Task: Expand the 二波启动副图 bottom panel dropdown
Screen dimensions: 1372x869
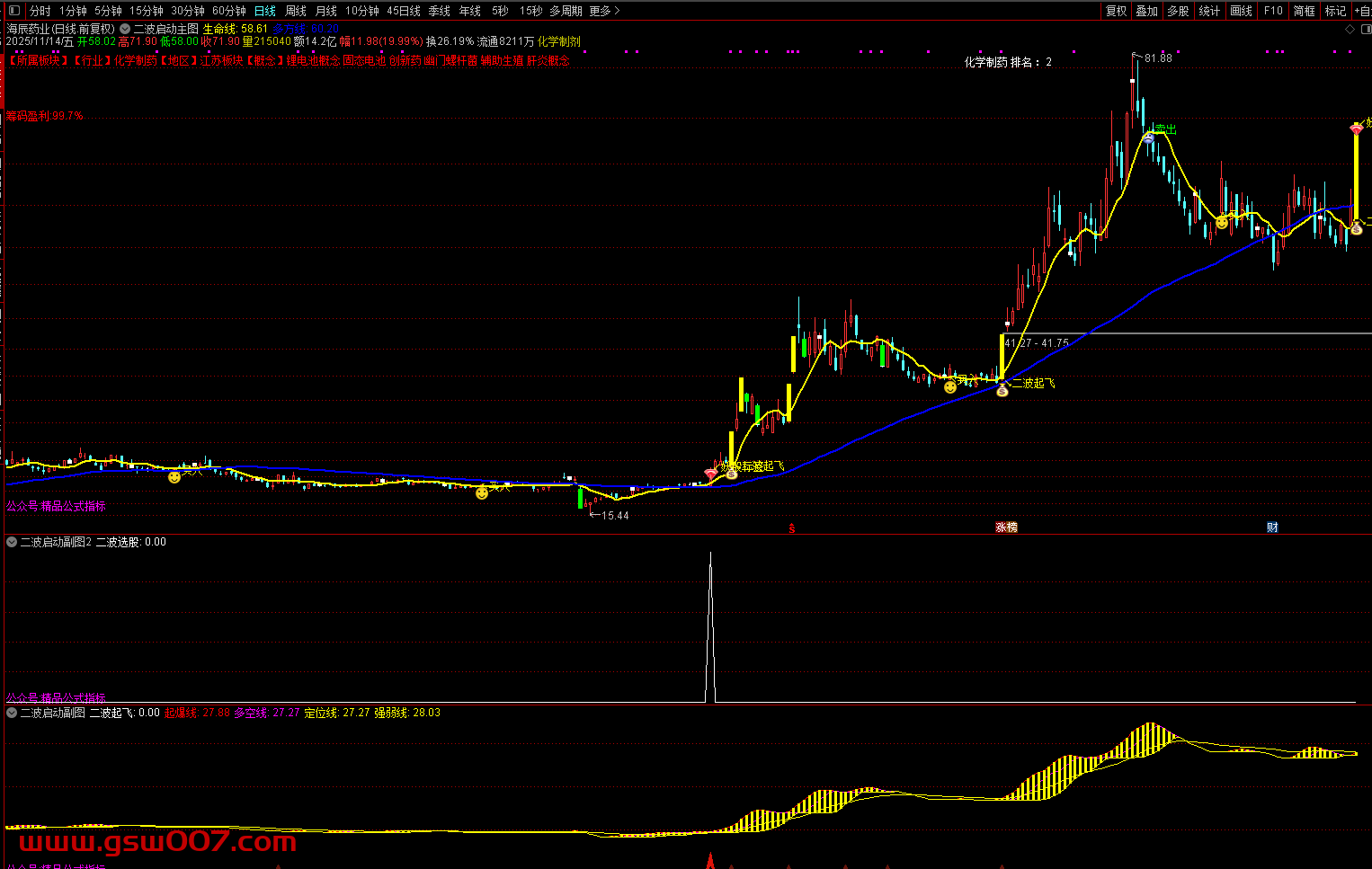Action: pos(12,713)
